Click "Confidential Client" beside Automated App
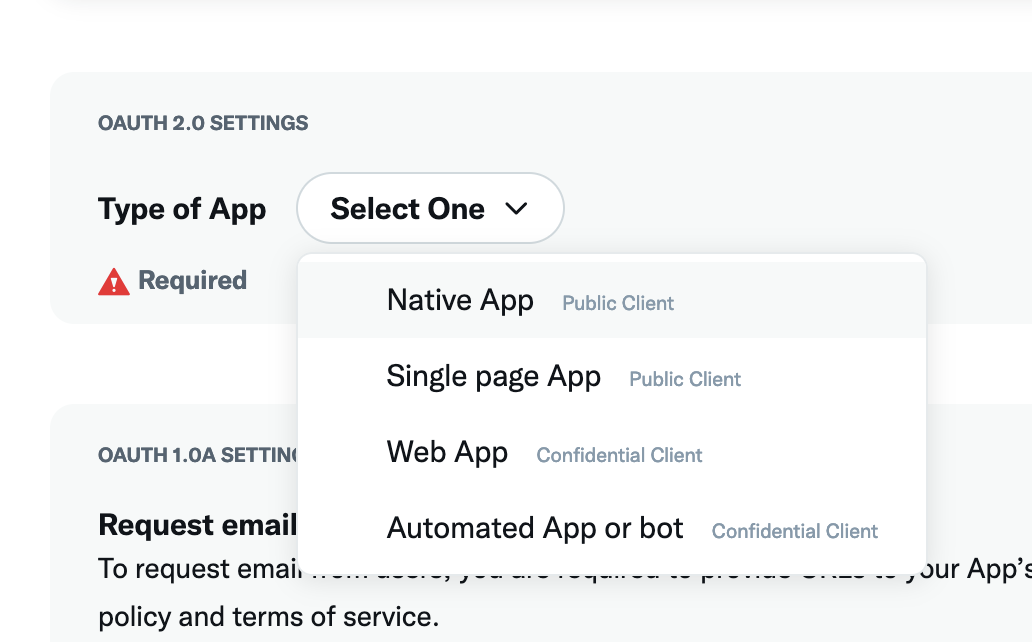Image resolution: width=1032 pixels, height=642 pixels. coord(794,531)
